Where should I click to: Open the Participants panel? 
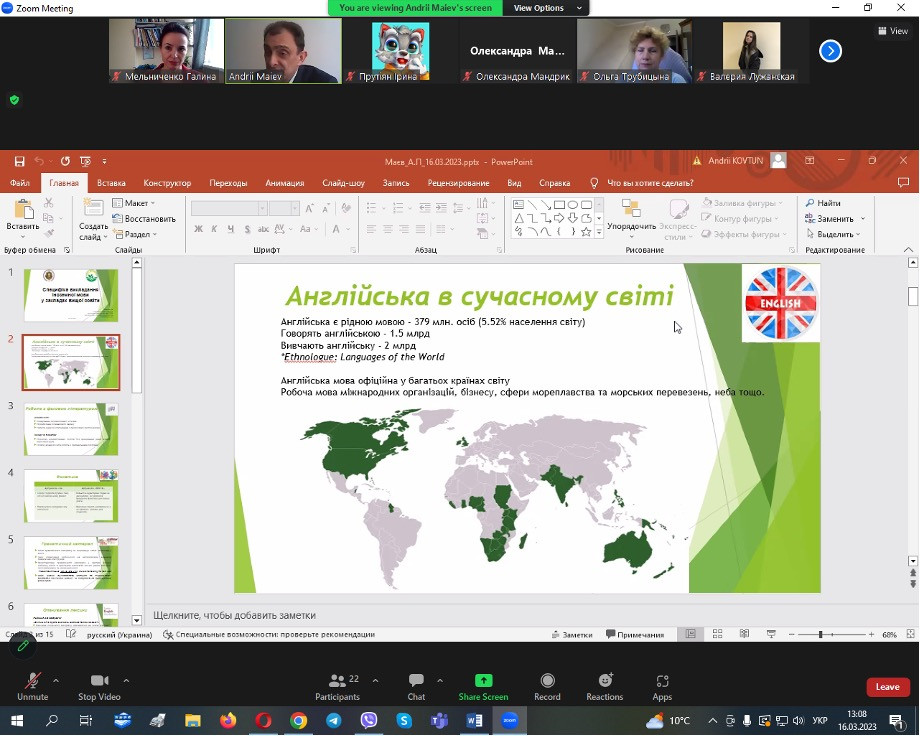pos(337,682)
